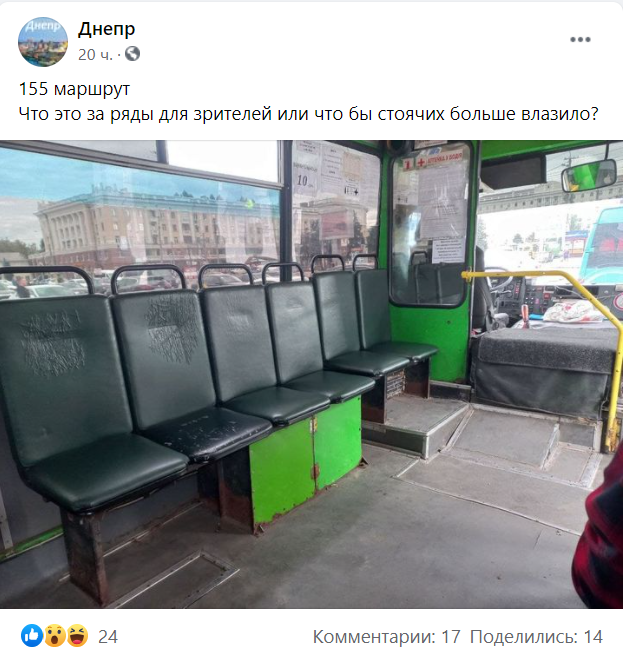The width and height of the screenshot is (623, 661).
Task: Open Комментарии: 17 comments link
Action: pos(387,637)
